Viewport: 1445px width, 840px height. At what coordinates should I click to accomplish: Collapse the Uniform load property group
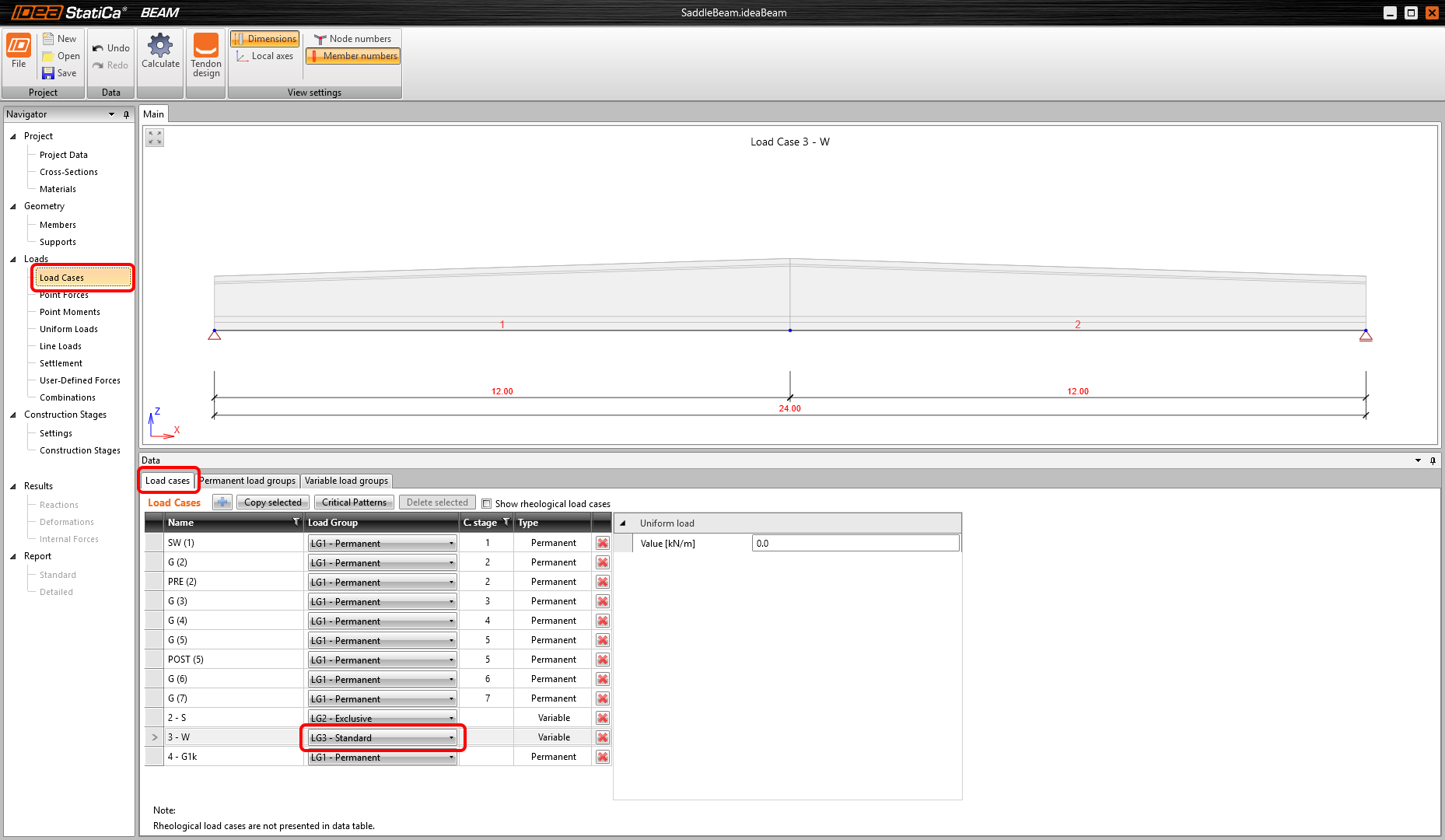623,523
